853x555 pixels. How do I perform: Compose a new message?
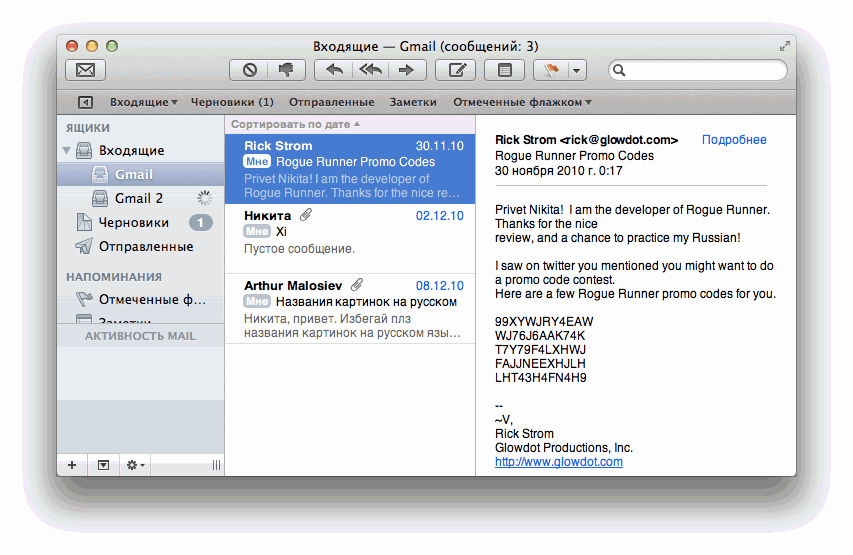[x=456, y=70]
